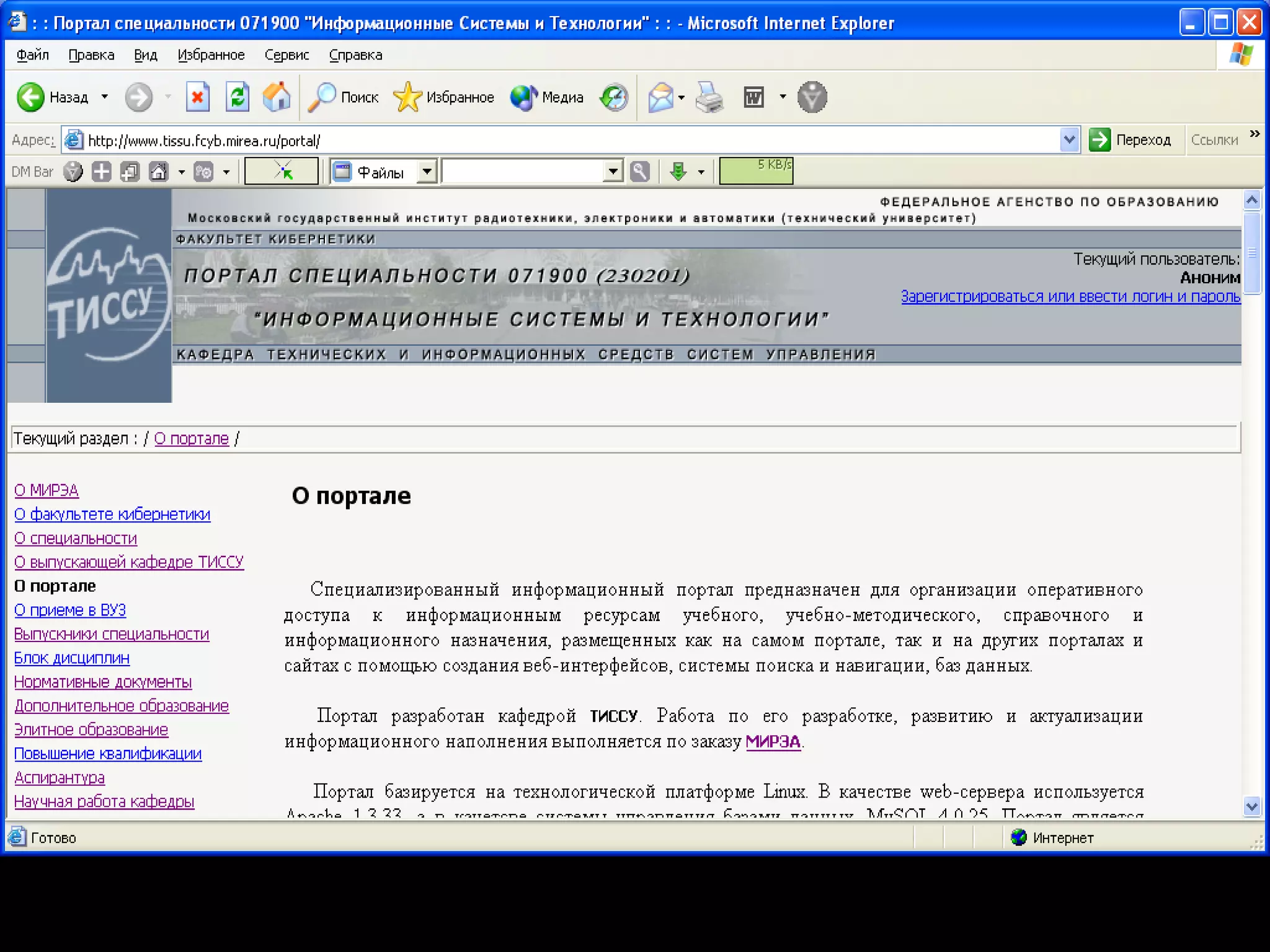Image resolution: width=1270 pixels, height=952 pixels.
Task: Expand the address bar URL dropdown
Action: tap(1069, 140)
